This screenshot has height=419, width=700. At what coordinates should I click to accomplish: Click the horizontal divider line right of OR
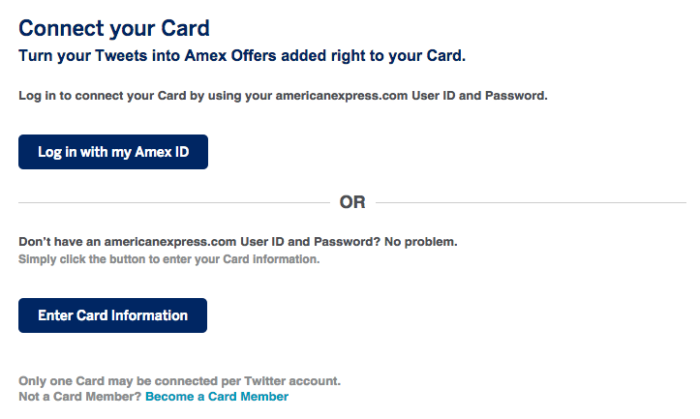[x=530, y=202]
